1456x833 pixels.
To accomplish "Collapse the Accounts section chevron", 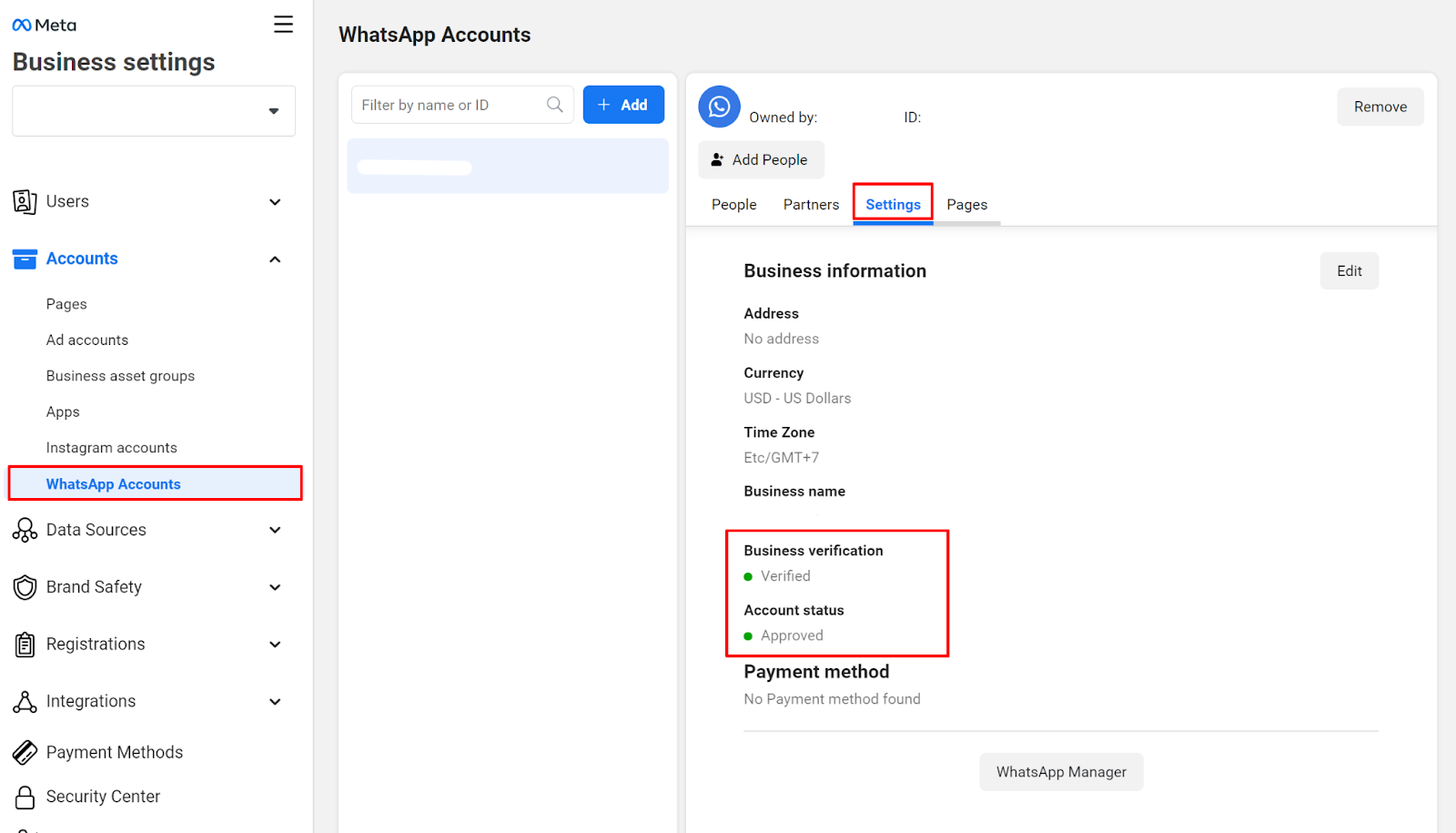I will [275, 259].
